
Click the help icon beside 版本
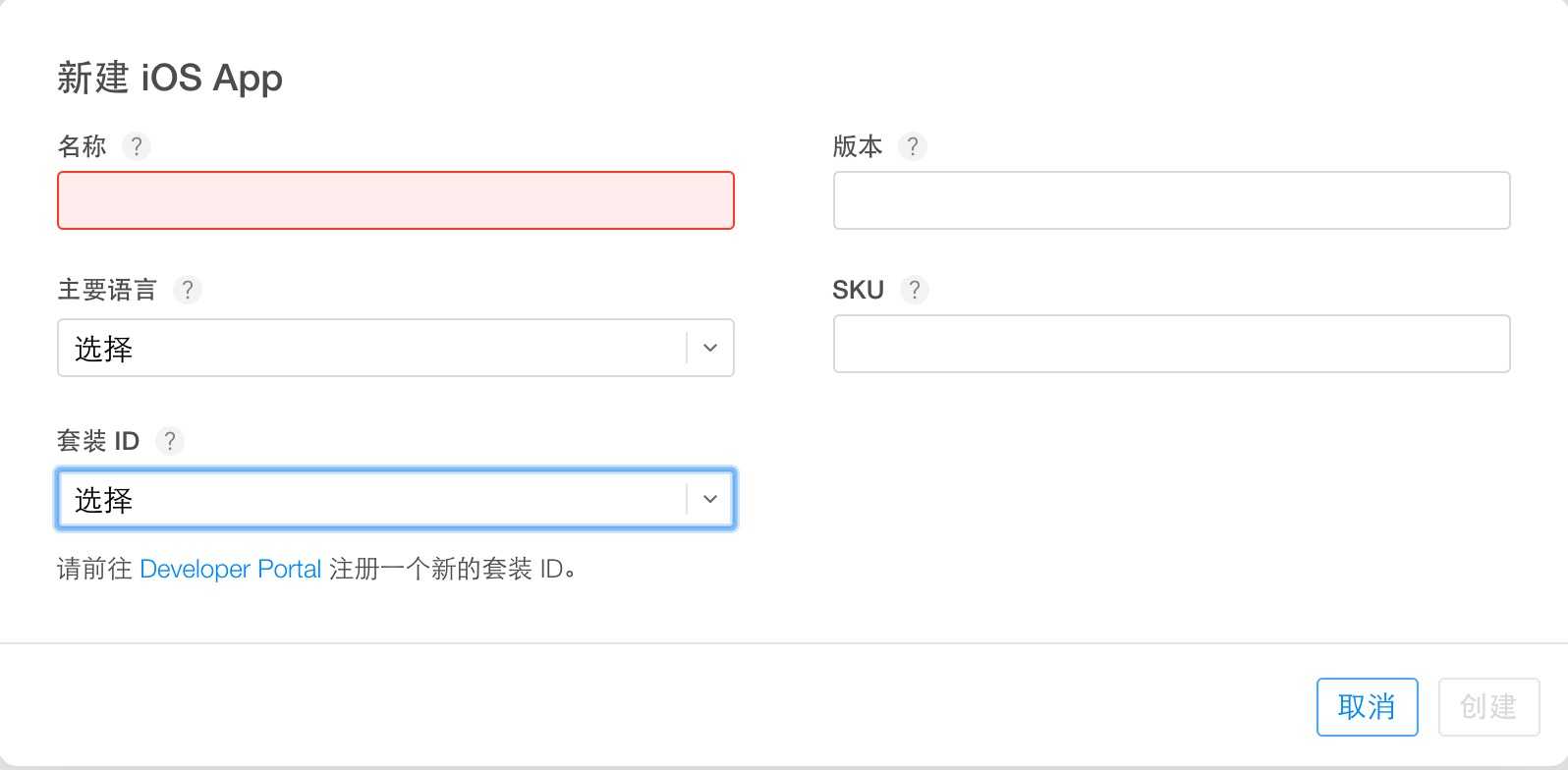click(913, 146)
